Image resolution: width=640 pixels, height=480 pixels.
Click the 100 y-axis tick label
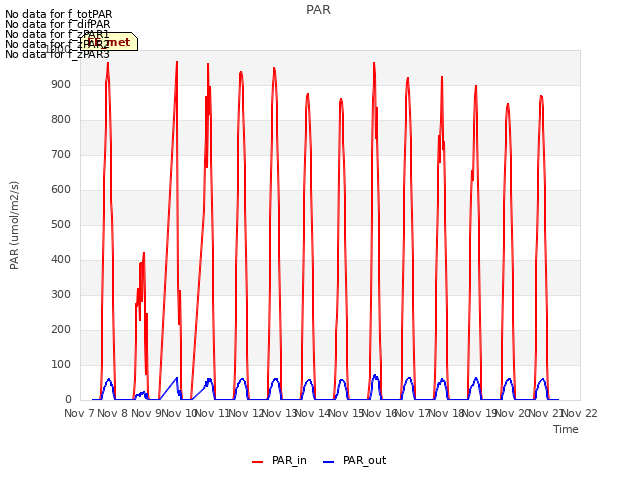pyautogui.click(x=61, y=364)
